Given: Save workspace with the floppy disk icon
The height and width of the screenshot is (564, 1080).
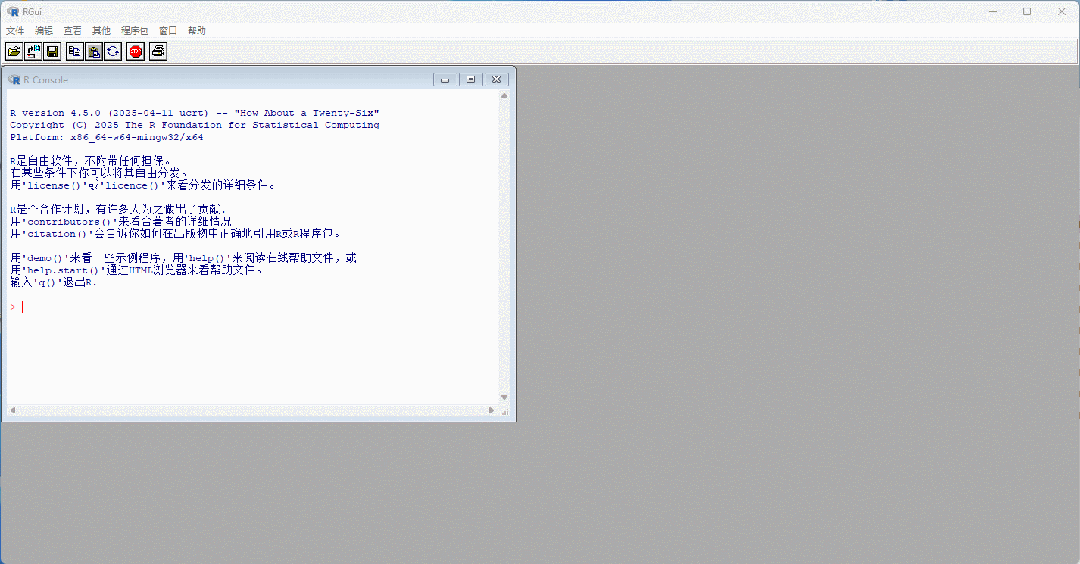Looking at the screenshot, I should pyautogui.click(x=52, y=52).
